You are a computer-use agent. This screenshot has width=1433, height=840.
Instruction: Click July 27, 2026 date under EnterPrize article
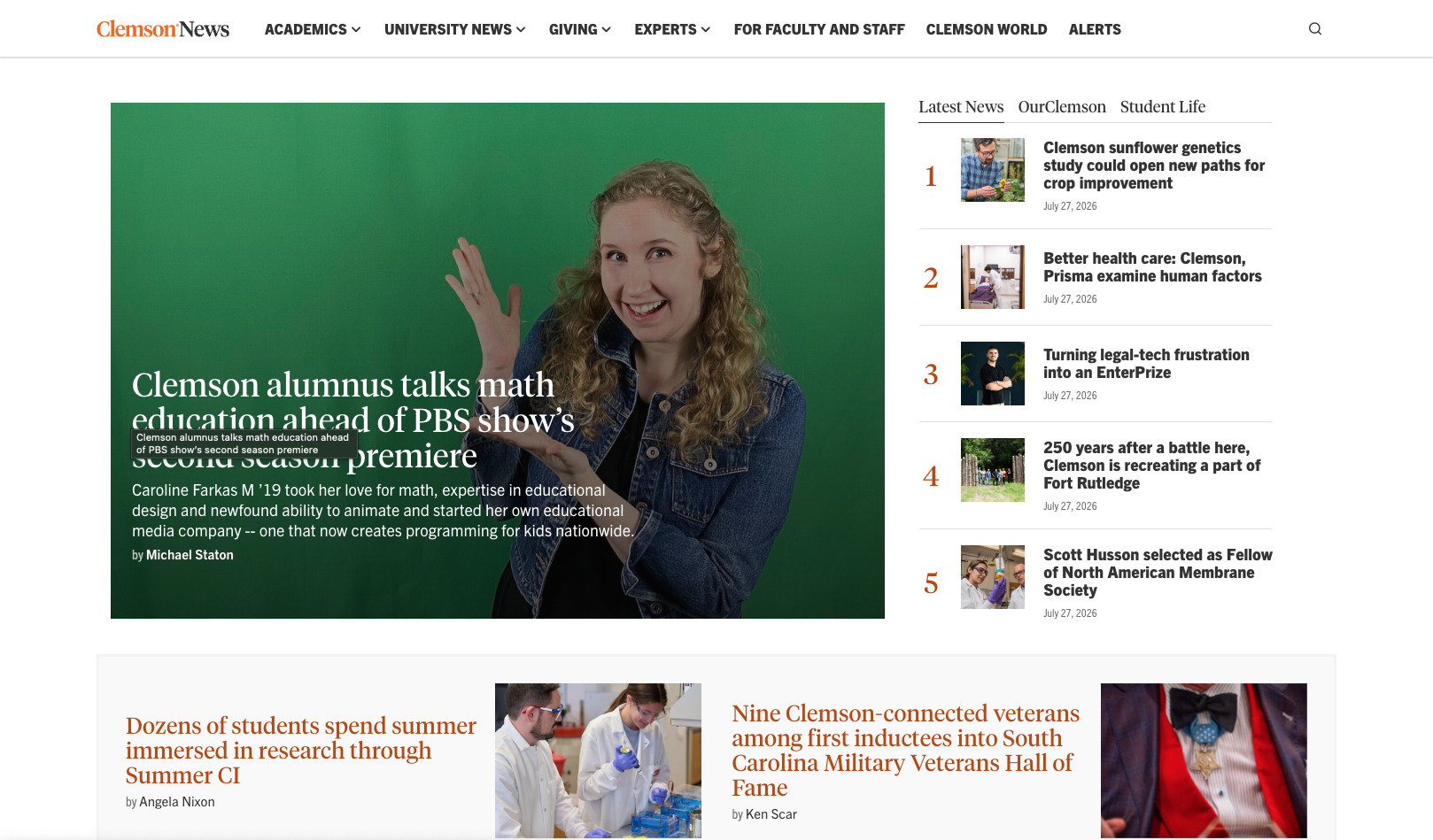point(1070,396)
